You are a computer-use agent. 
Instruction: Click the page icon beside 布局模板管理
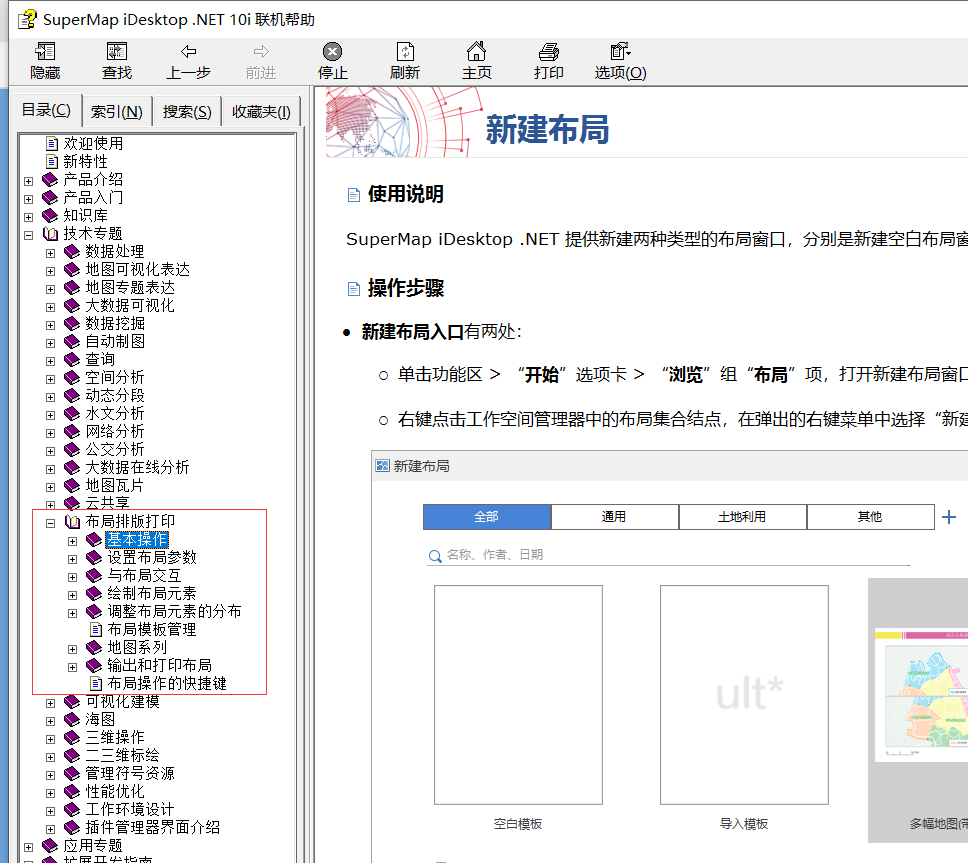click(x=96, y=630)
